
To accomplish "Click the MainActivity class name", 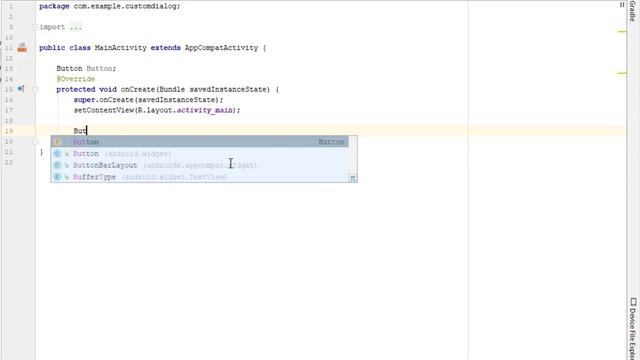I will pos(120,48).
